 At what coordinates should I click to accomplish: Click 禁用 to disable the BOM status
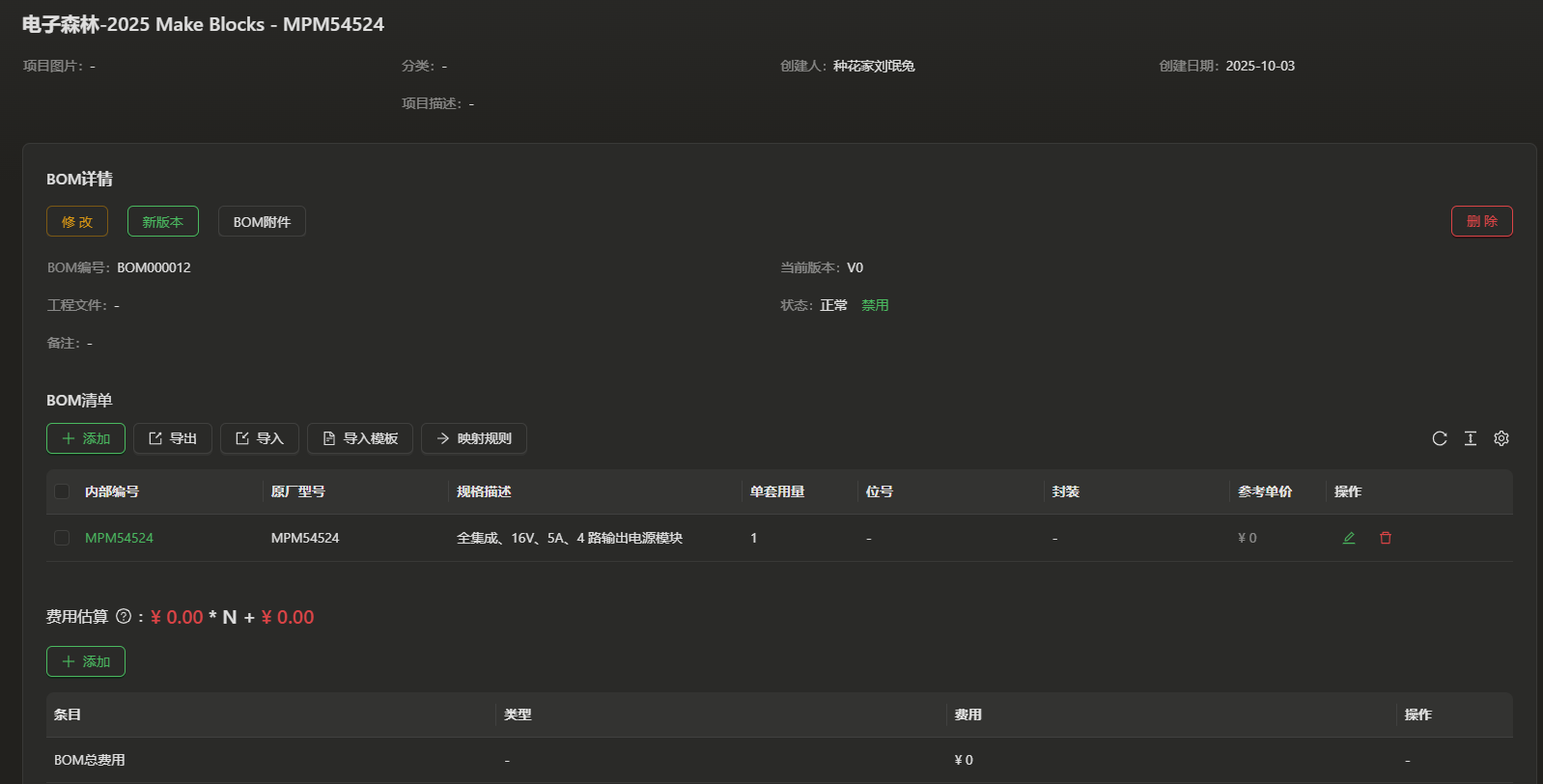(x=875, y=305)
